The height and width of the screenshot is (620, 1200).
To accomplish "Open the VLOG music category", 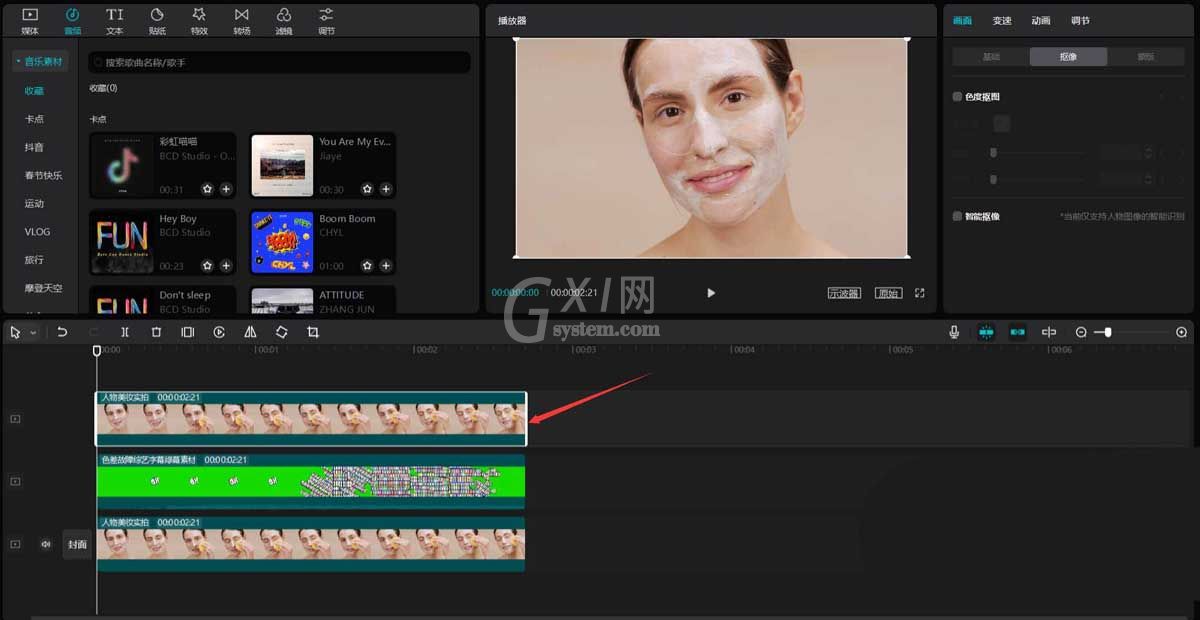I will [37, 231].
